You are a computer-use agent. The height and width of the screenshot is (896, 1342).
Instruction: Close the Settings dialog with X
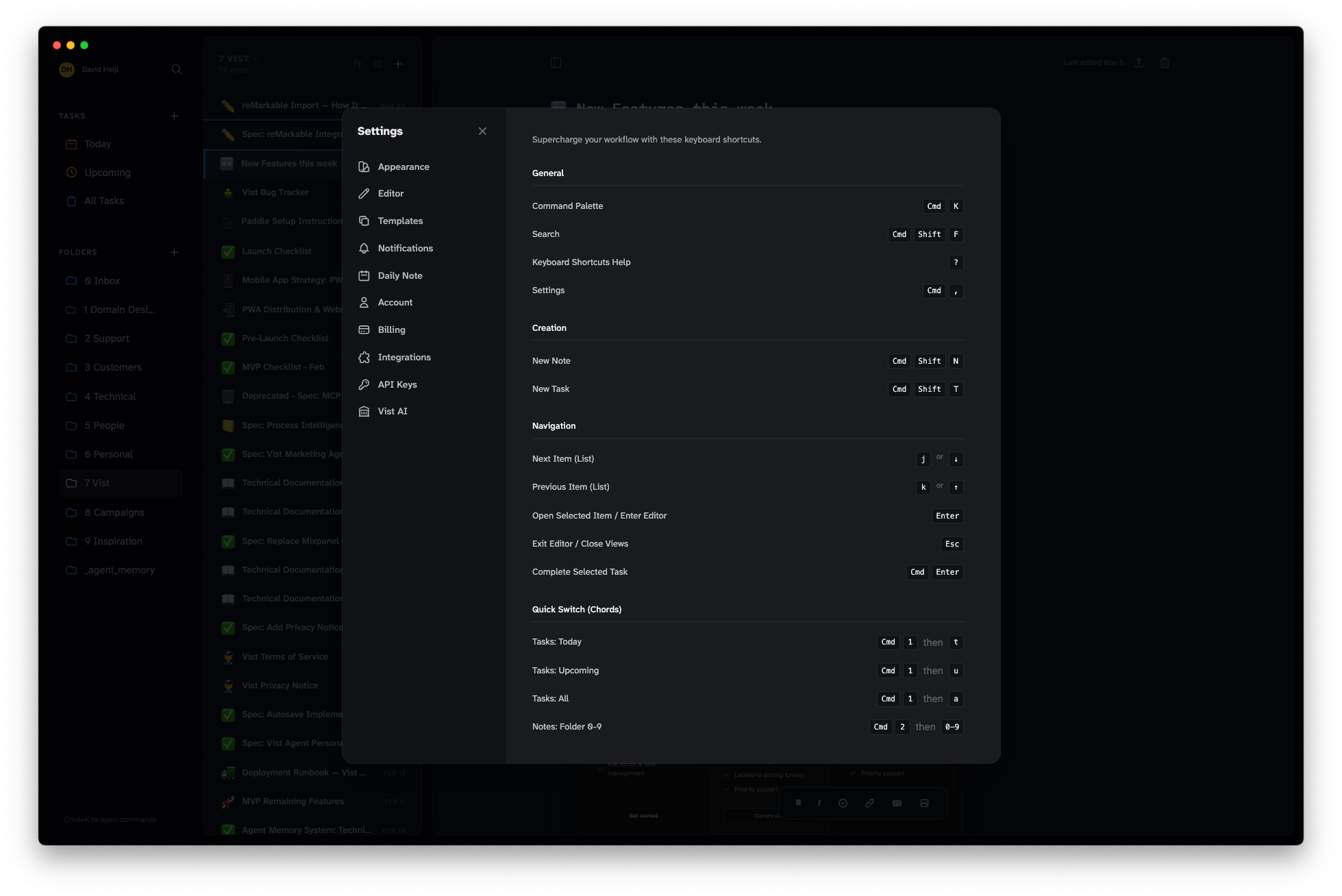coord(482,132)
